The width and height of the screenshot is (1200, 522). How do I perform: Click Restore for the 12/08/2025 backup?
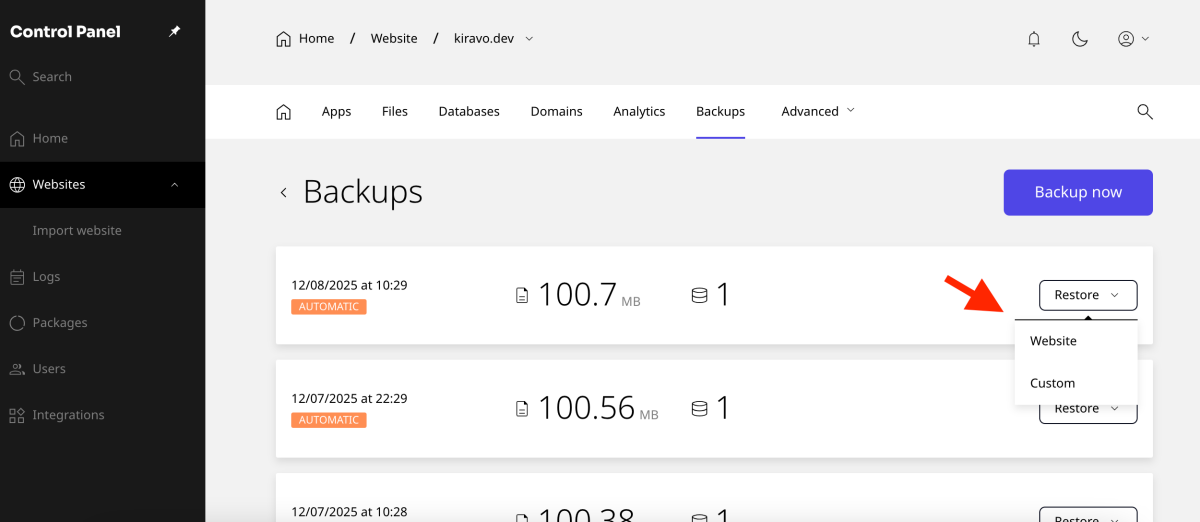pyautogui.click(x=1087, y=295)
